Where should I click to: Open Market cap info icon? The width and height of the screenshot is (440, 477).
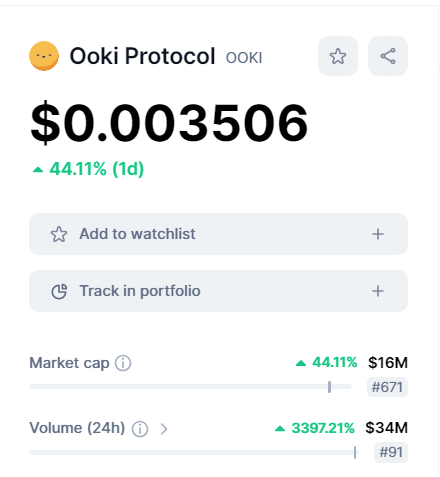123,363
